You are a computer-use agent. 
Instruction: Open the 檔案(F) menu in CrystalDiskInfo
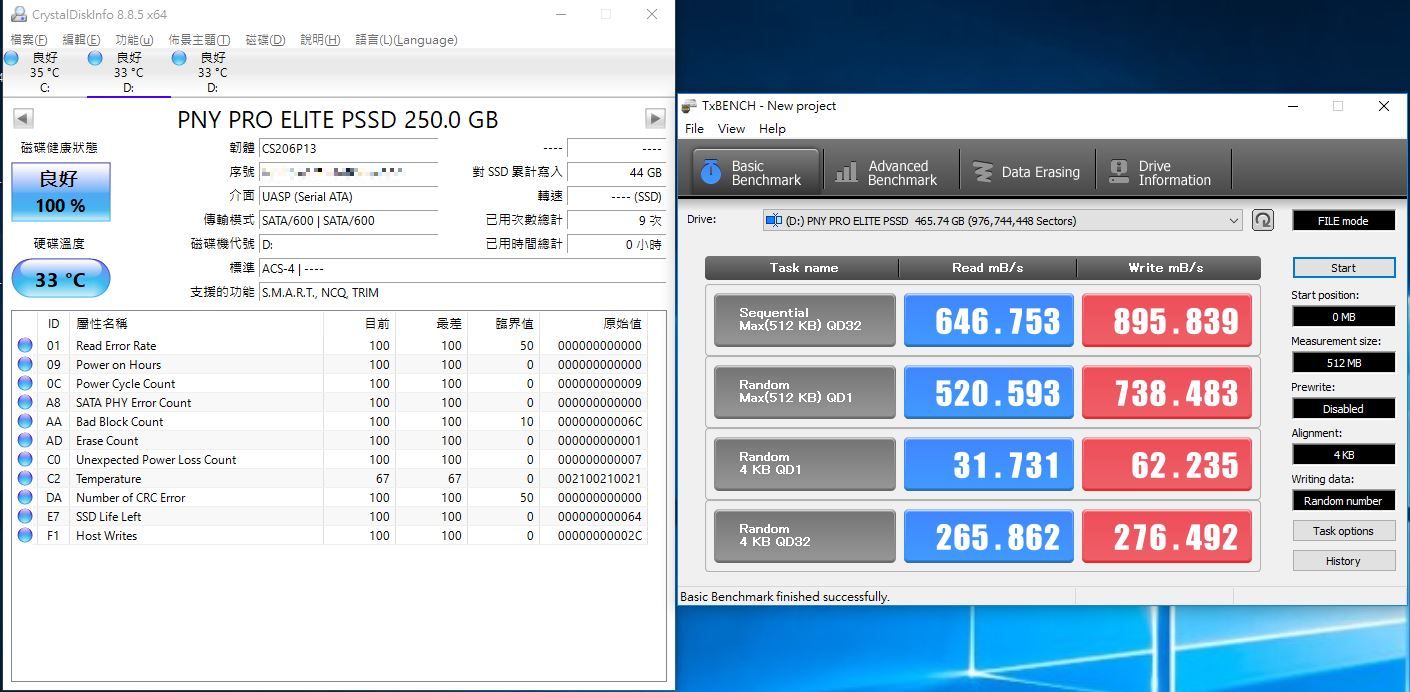click(29, 40)
